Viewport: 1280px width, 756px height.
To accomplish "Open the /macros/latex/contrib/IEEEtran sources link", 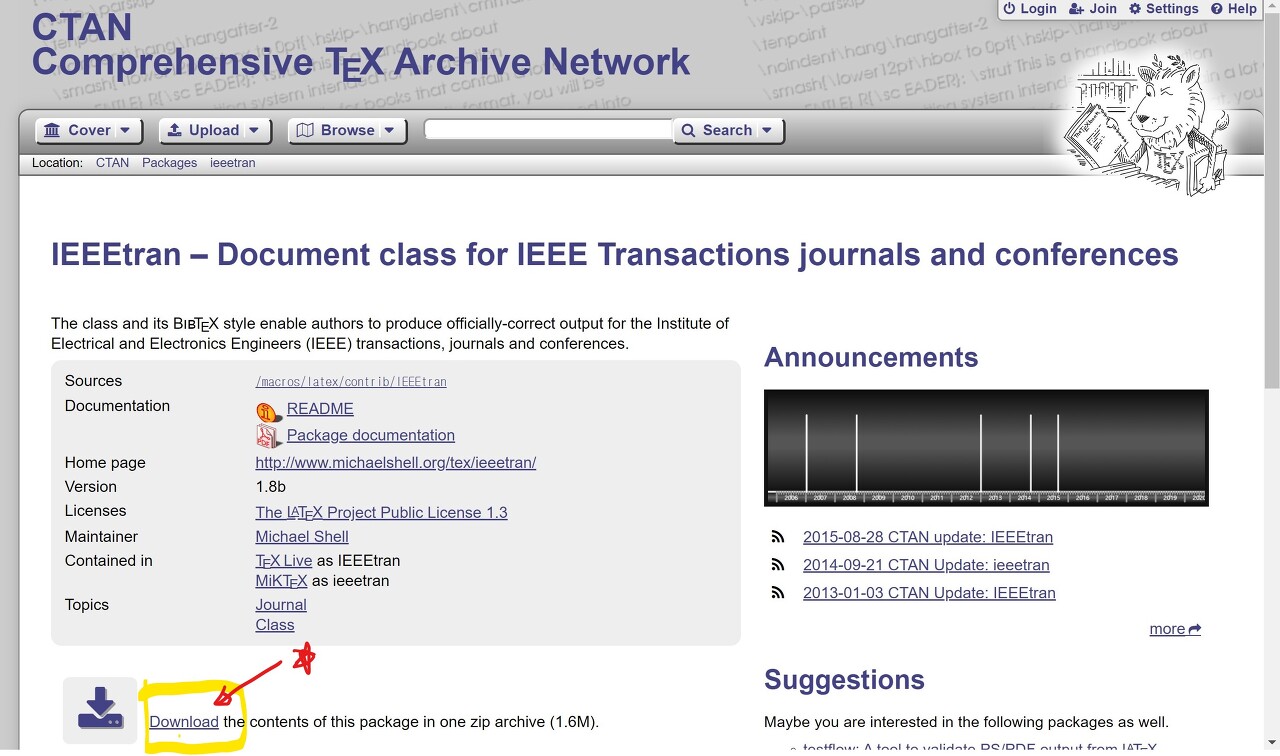I will 351,382.
